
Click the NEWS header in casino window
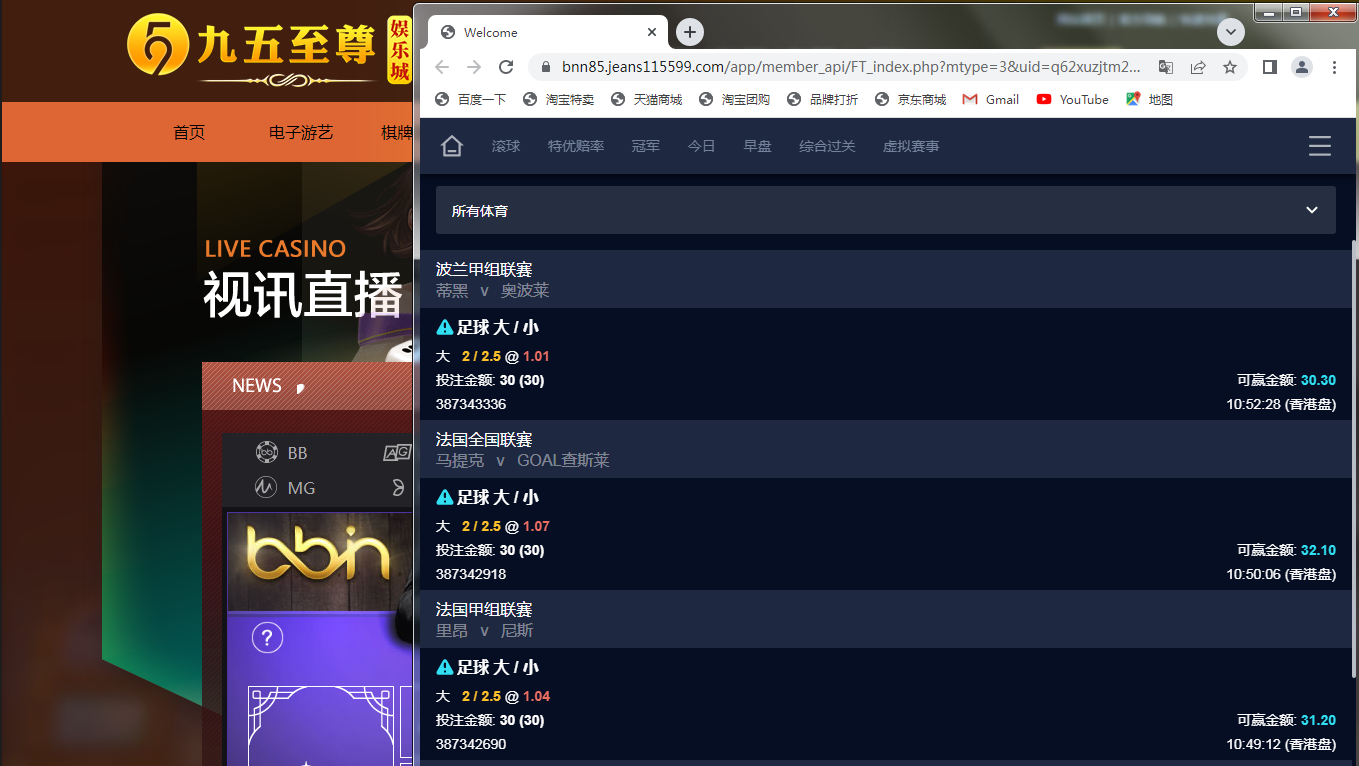(x=257, y=386)
